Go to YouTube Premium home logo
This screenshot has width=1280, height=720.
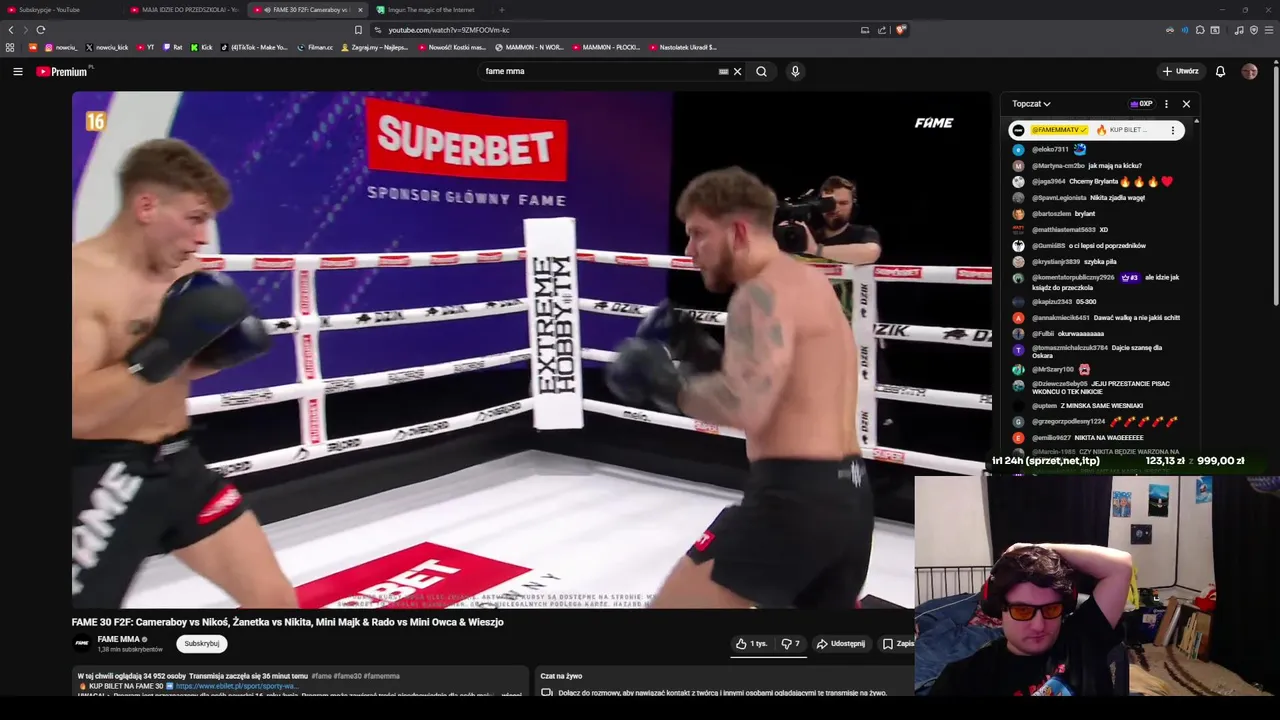pos(62,71)
